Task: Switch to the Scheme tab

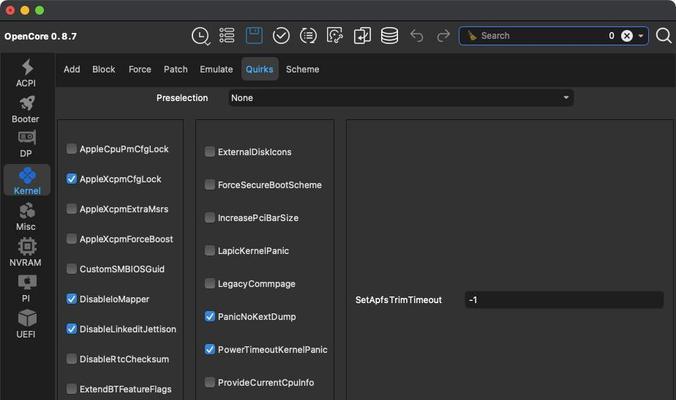Action: [x=302, y=69]
